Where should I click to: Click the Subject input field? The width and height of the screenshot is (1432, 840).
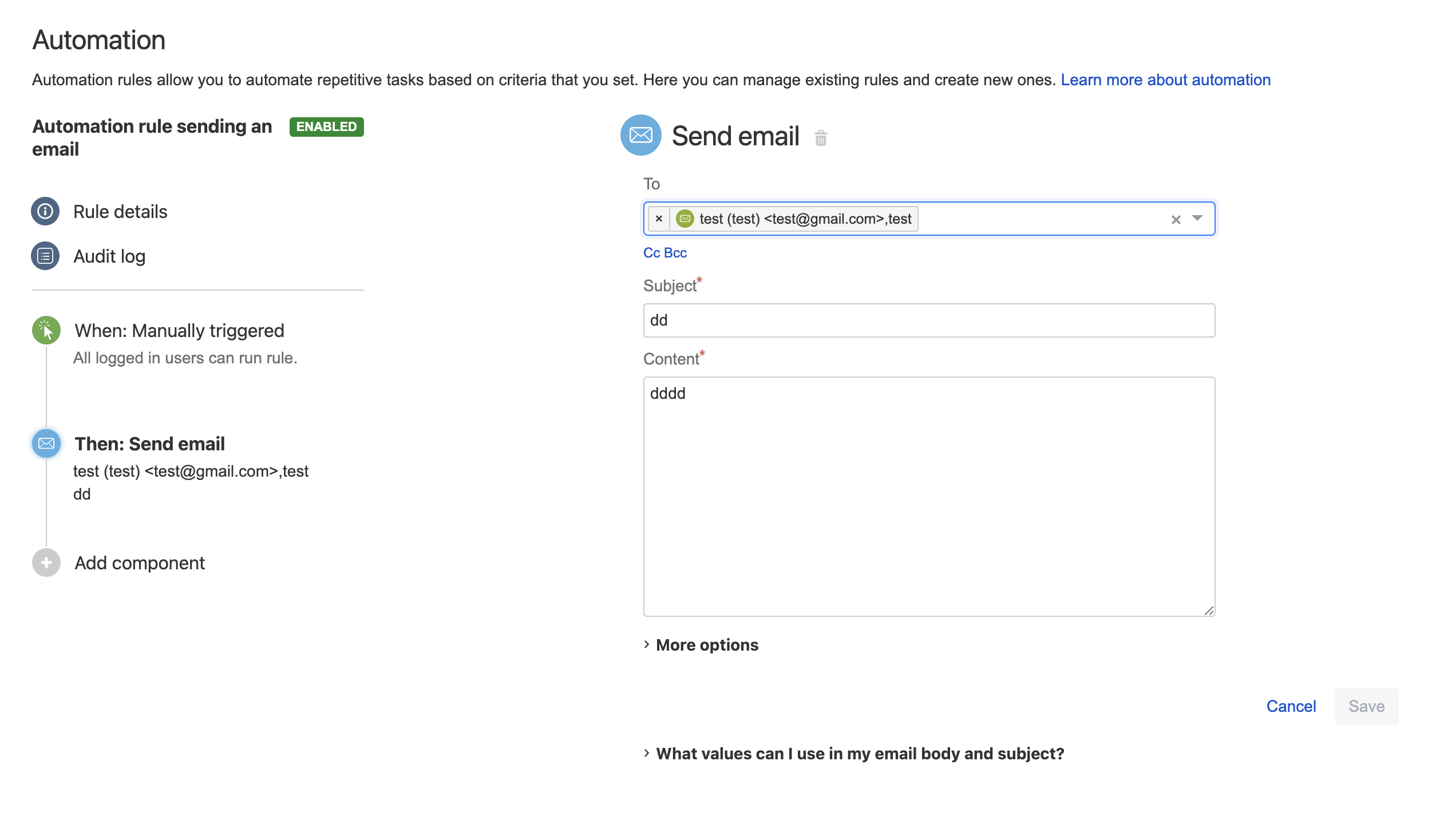pyautogui.click(x=928, y=320)
